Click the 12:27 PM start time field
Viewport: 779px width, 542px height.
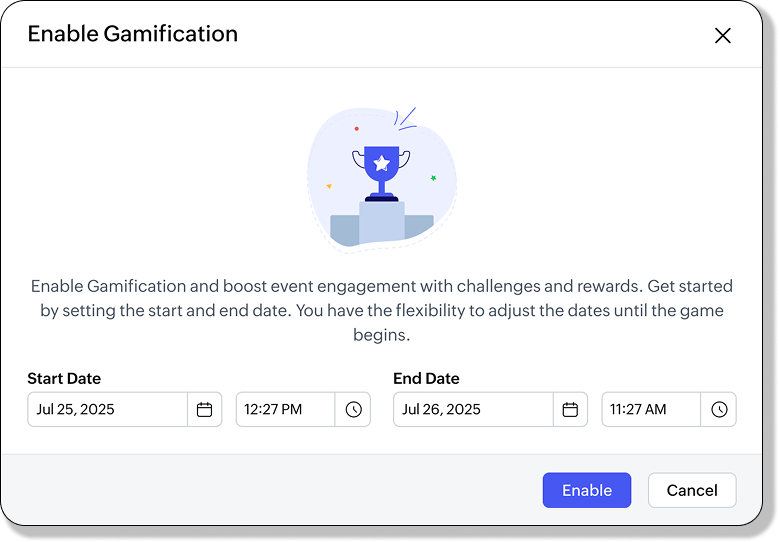coord(285,409)
